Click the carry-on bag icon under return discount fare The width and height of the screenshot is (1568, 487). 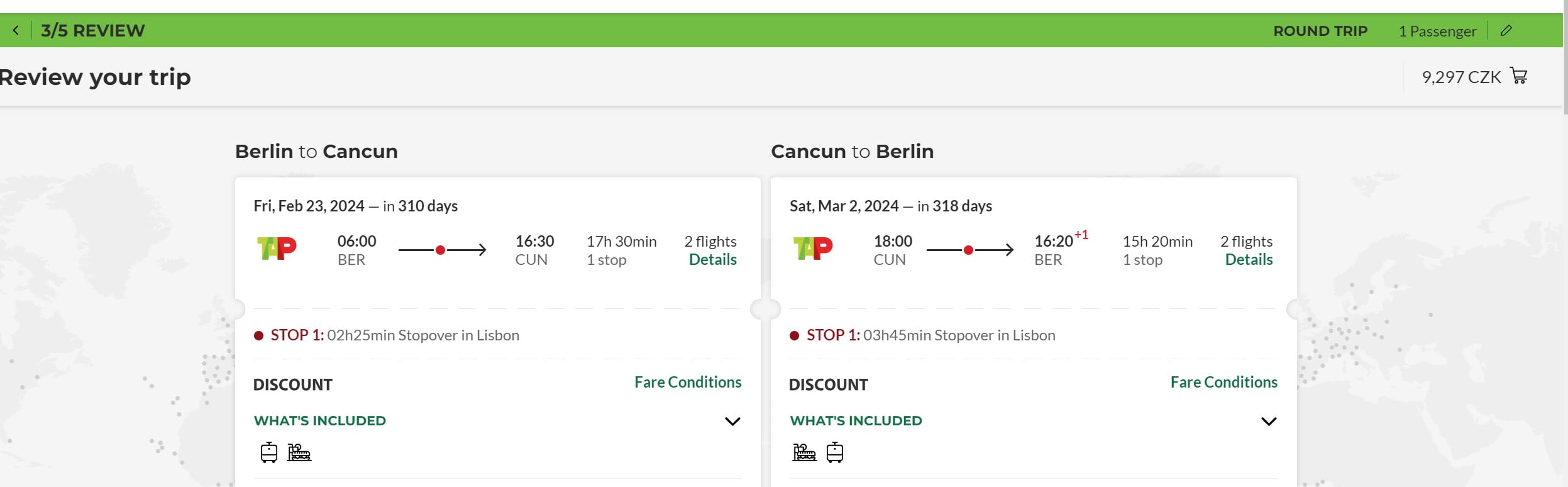pos(835,452)
